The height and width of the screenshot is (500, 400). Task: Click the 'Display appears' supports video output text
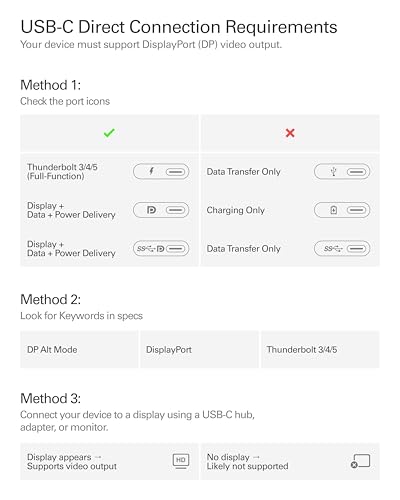[72, 461]
